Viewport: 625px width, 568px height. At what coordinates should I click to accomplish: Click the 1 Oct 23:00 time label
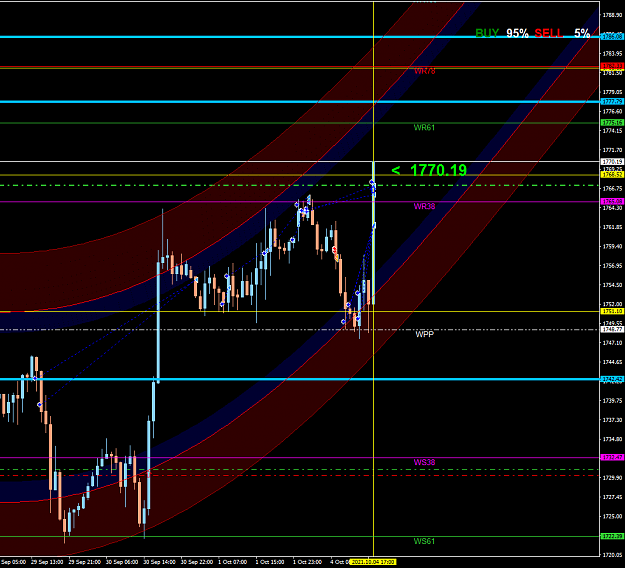tap(307, 562)
